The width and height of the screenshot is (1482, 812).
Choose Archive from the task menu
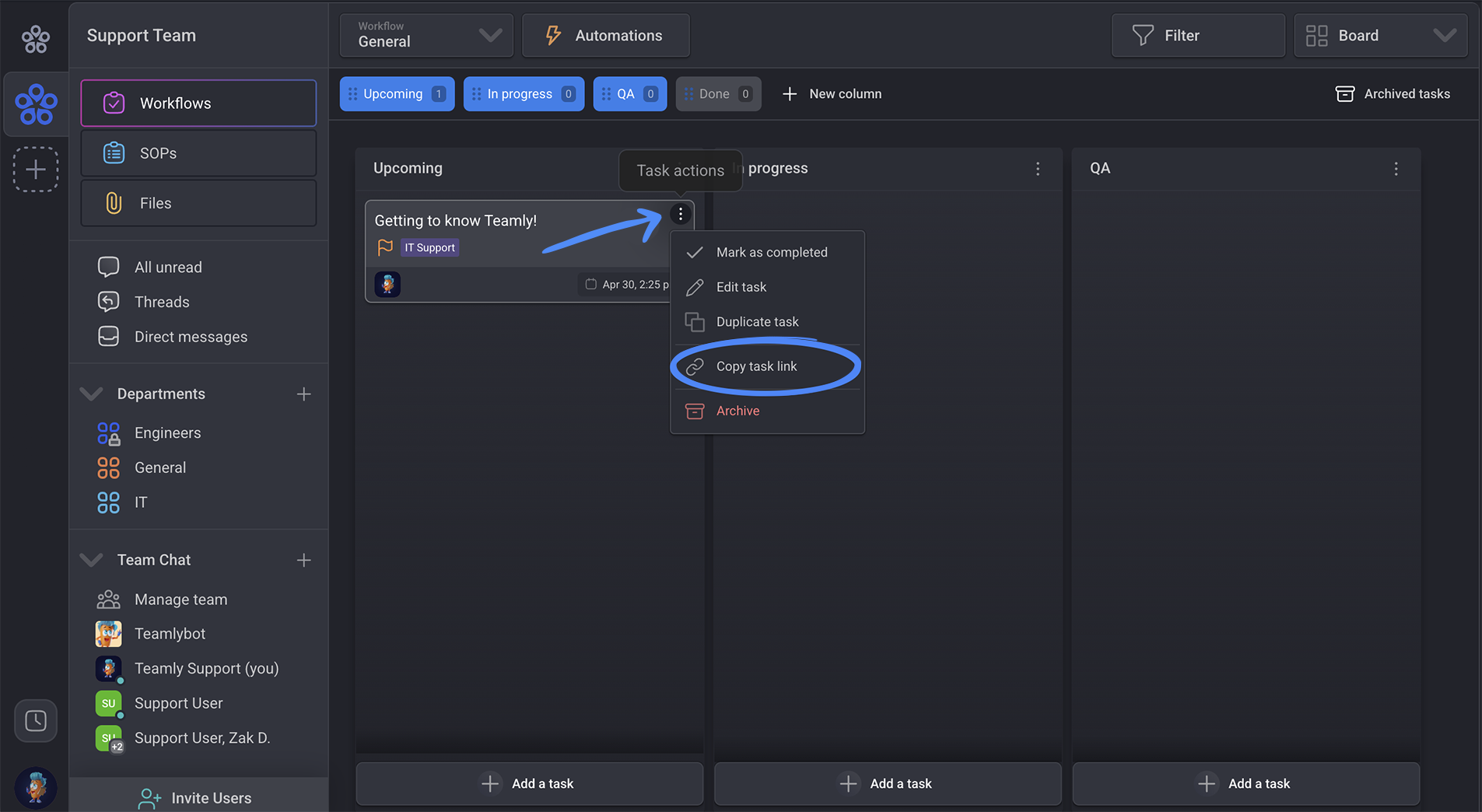point(767,411)
